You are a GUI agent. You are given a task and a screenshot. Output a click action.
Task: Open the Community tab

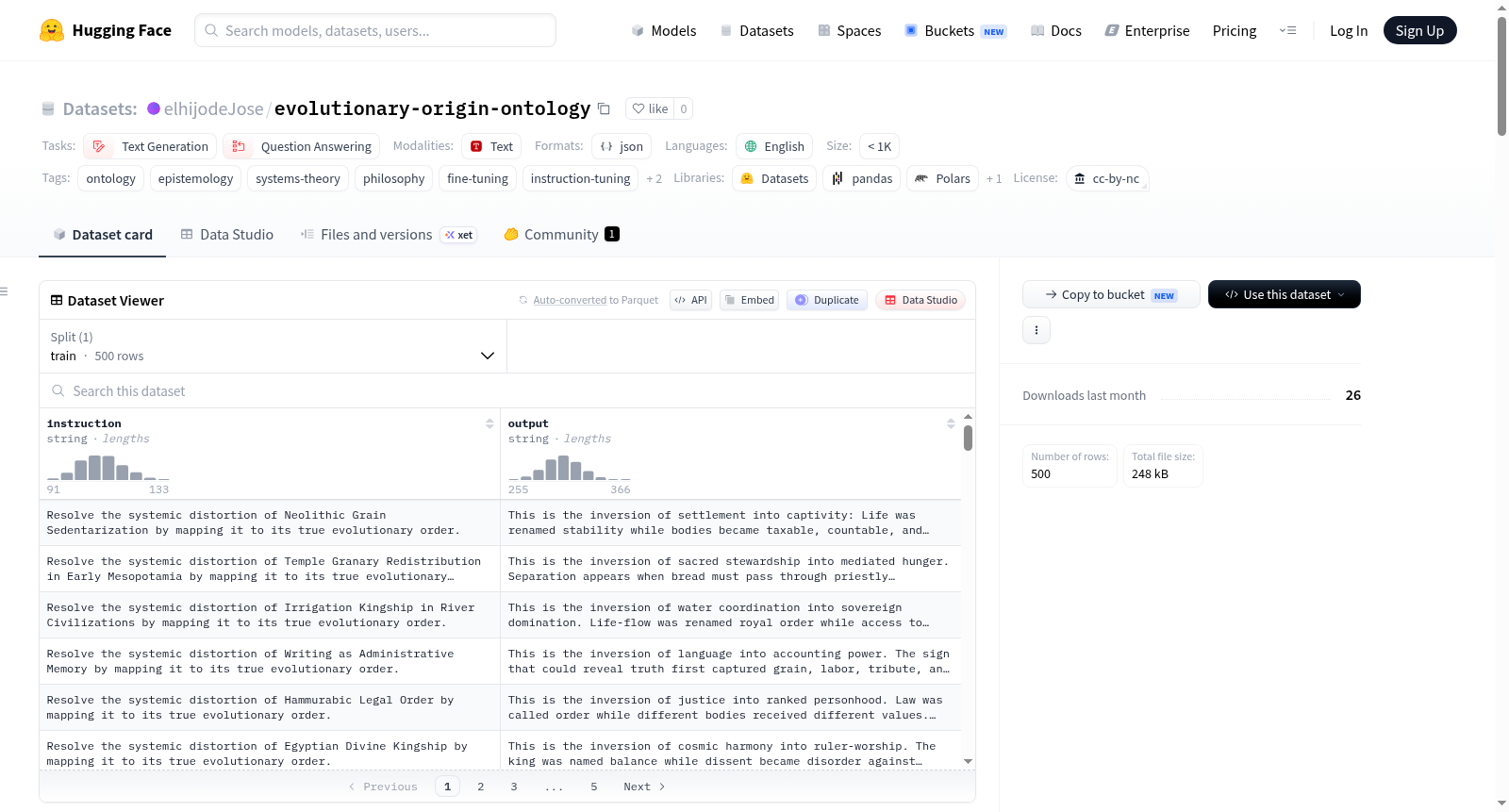(561, 235)
